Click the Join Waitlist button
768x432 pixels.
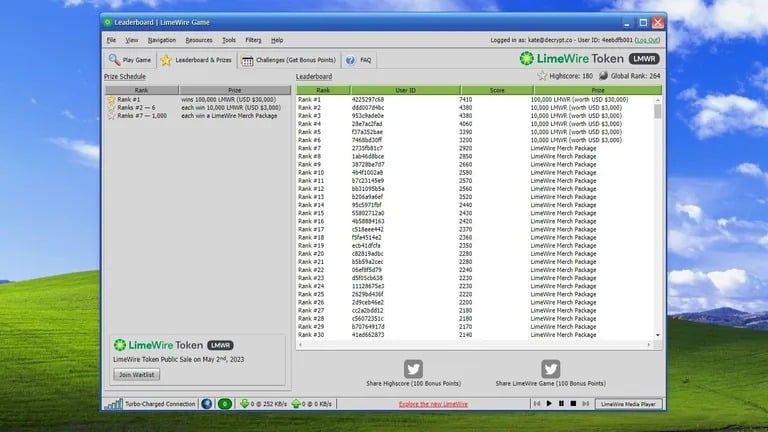(x=137, y=374)
